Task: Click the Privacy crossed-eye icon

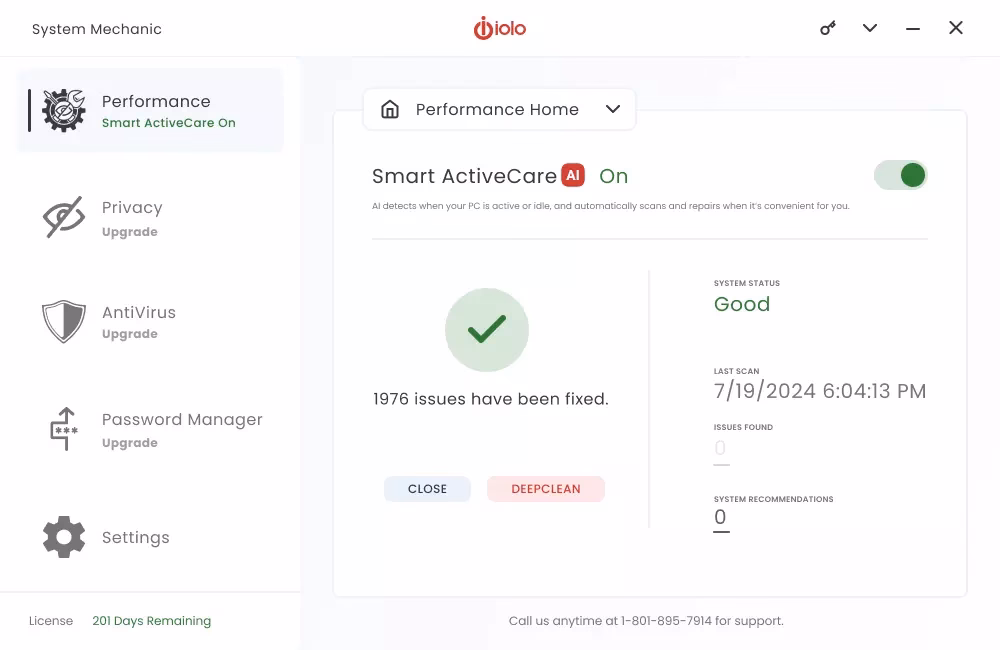Action: pos(63,218)
